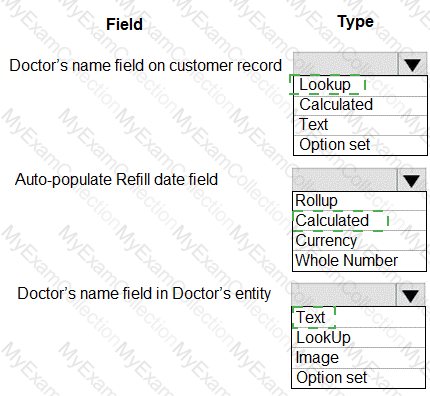
Task: Select Calculated in the first type list
Action: 360,106
